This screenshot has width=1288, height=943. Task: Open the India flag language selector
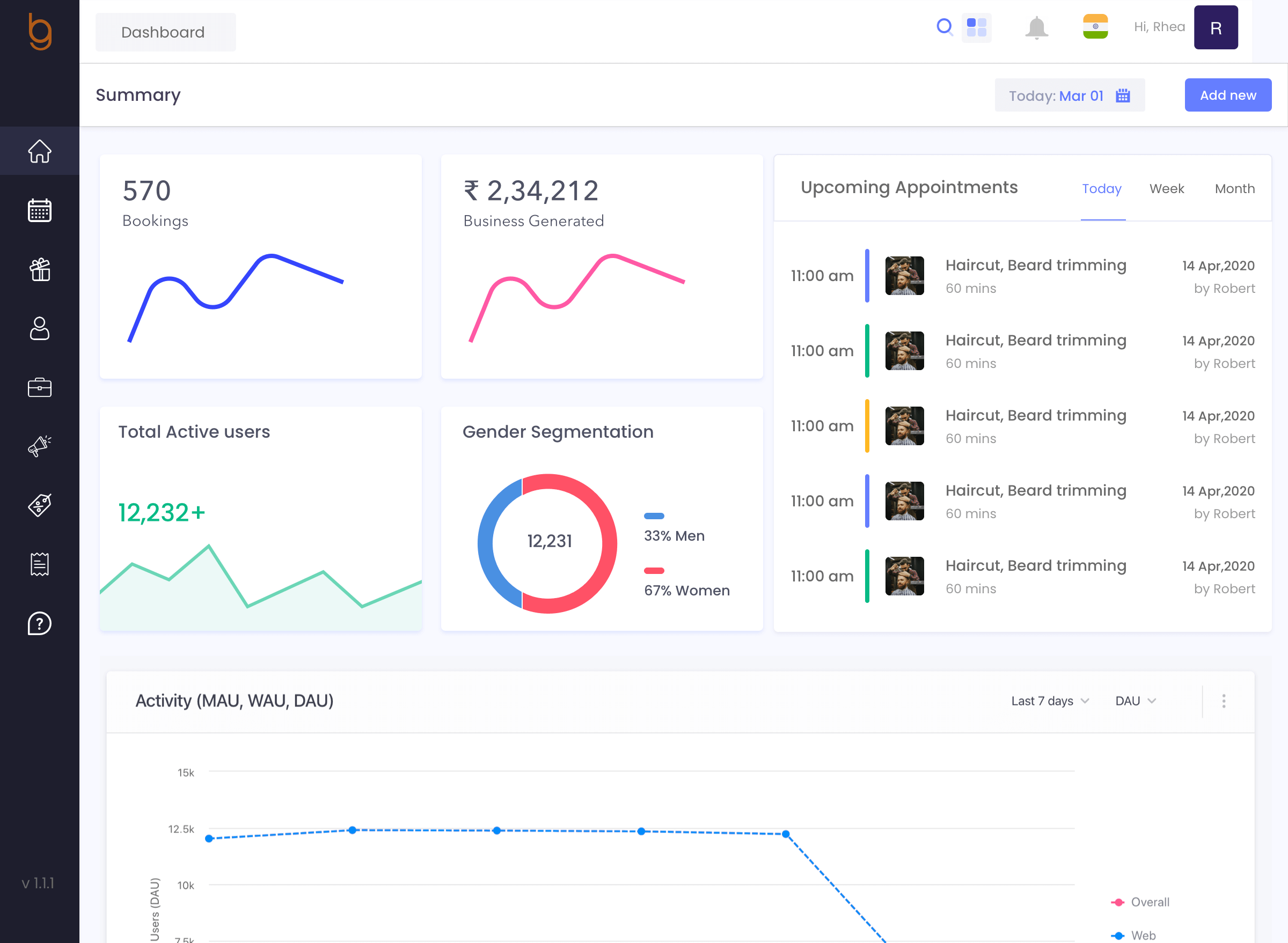1095,27
